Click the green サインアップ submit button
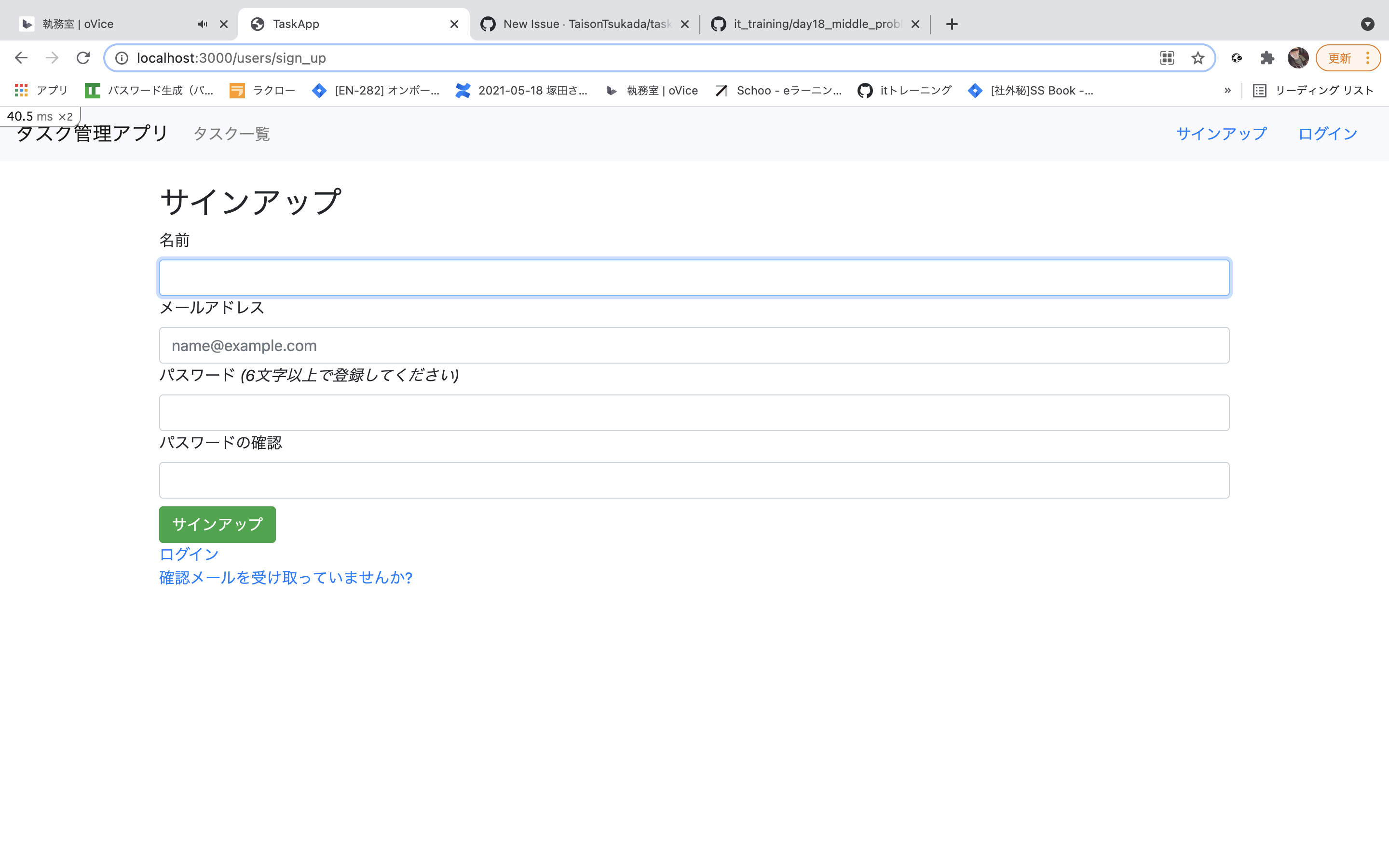The width and height of the screenshot is (1389, 868). click(x=217, y=524)
